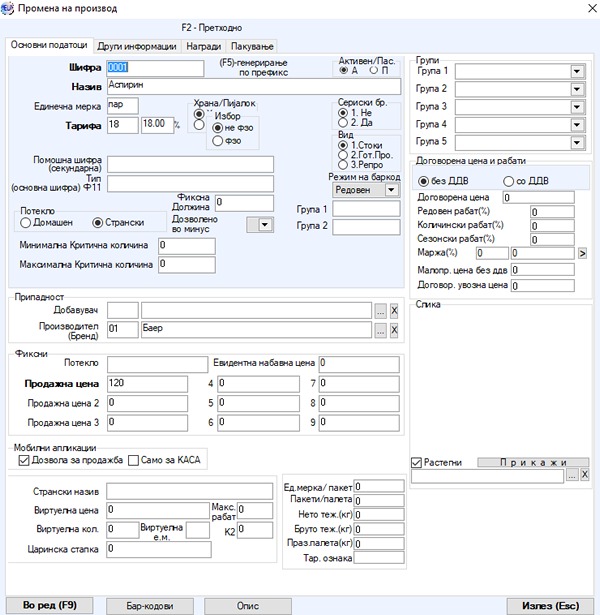Clear the image path with X

(585, 475)
